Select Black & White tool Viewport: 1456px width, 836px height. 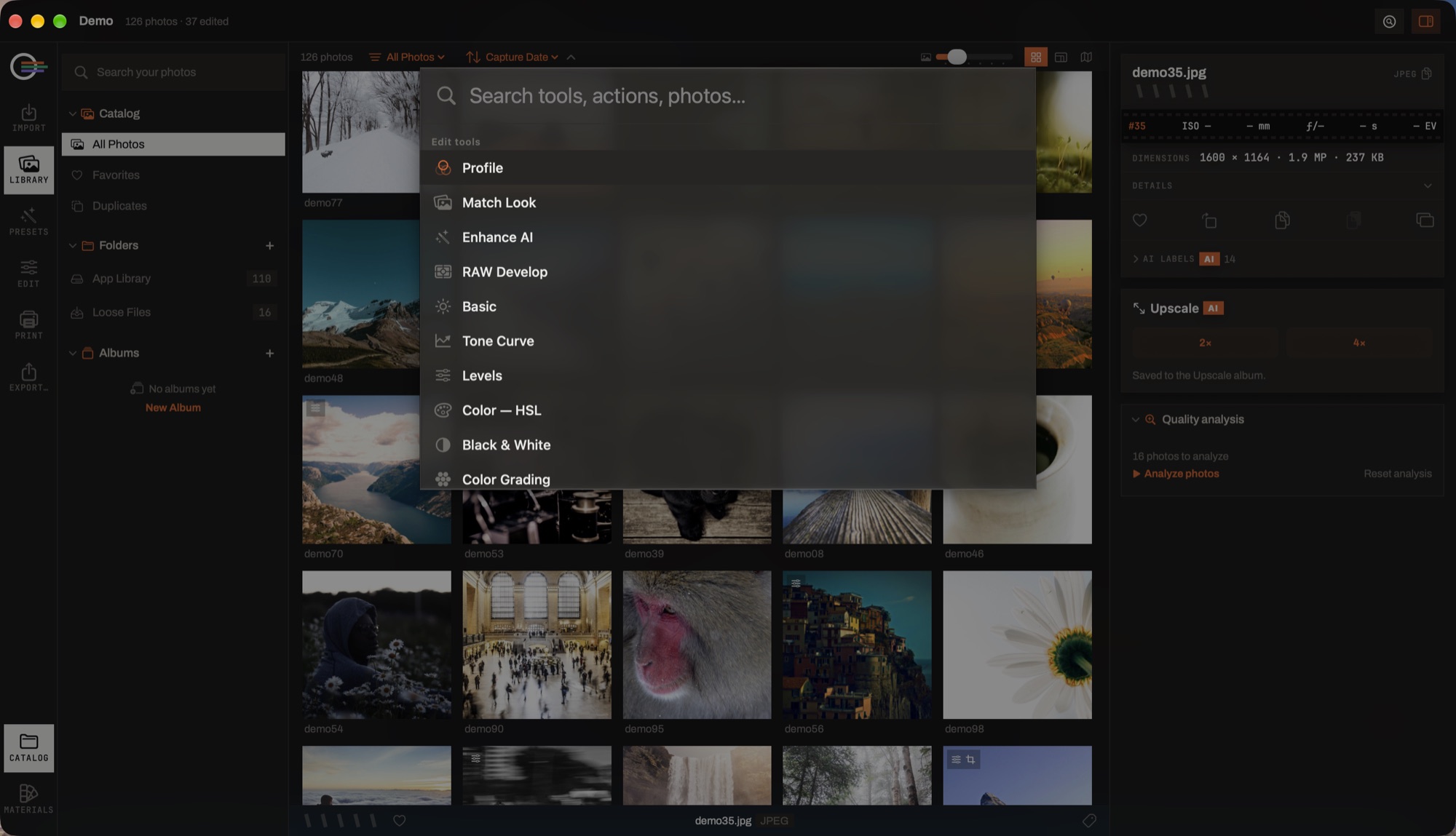728,445
